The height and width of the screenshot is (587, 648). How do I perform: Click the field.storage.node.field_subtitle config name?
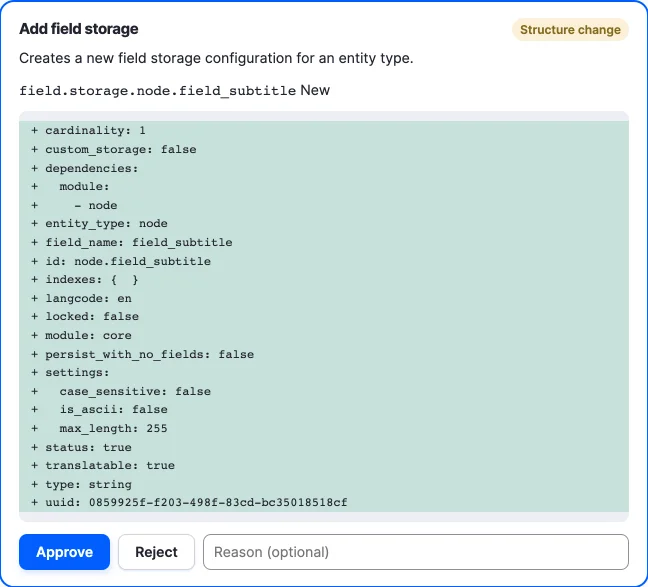tap(157, 91)
